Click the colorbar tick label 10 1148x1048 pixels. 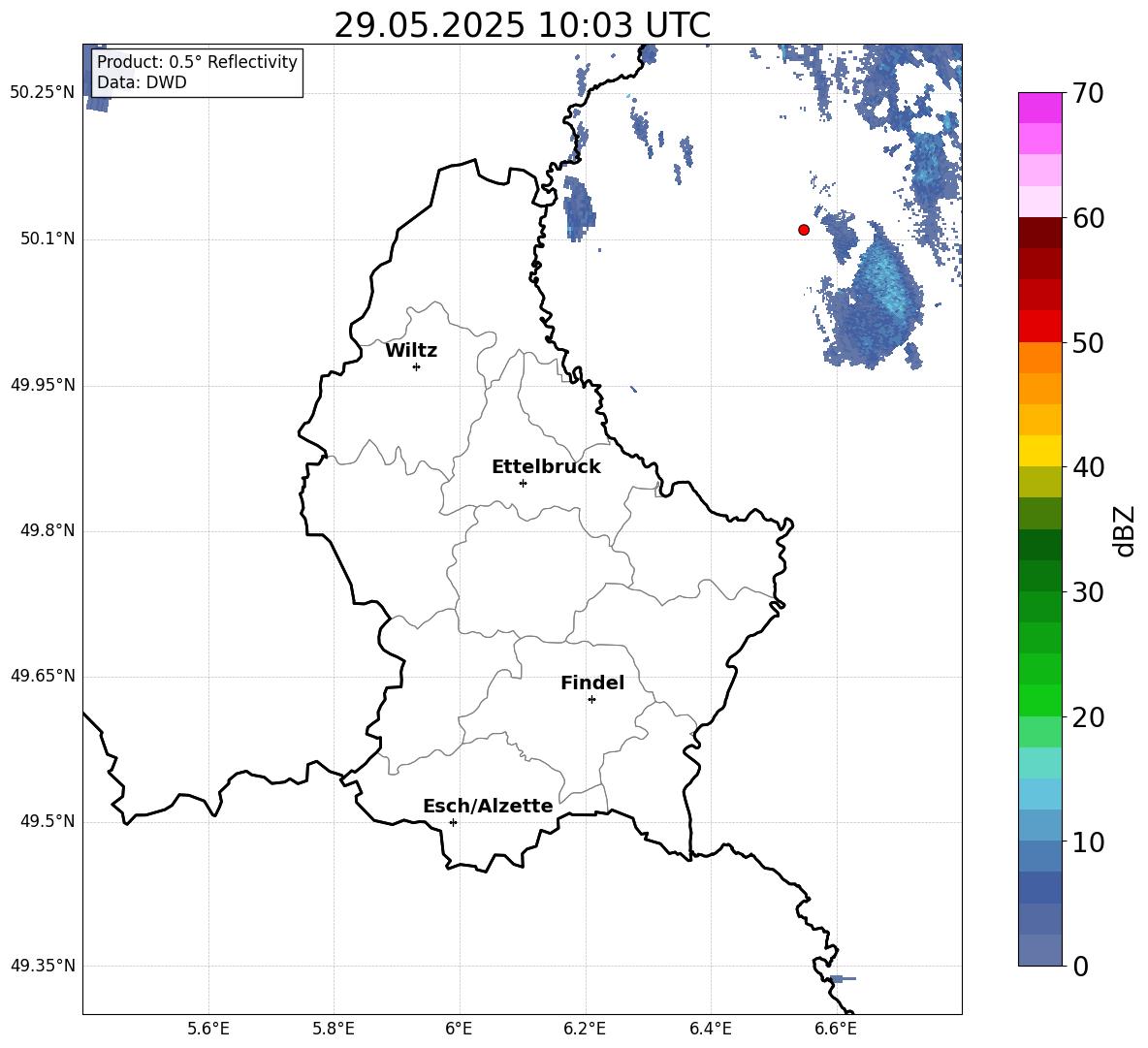tap(1088, 842)
